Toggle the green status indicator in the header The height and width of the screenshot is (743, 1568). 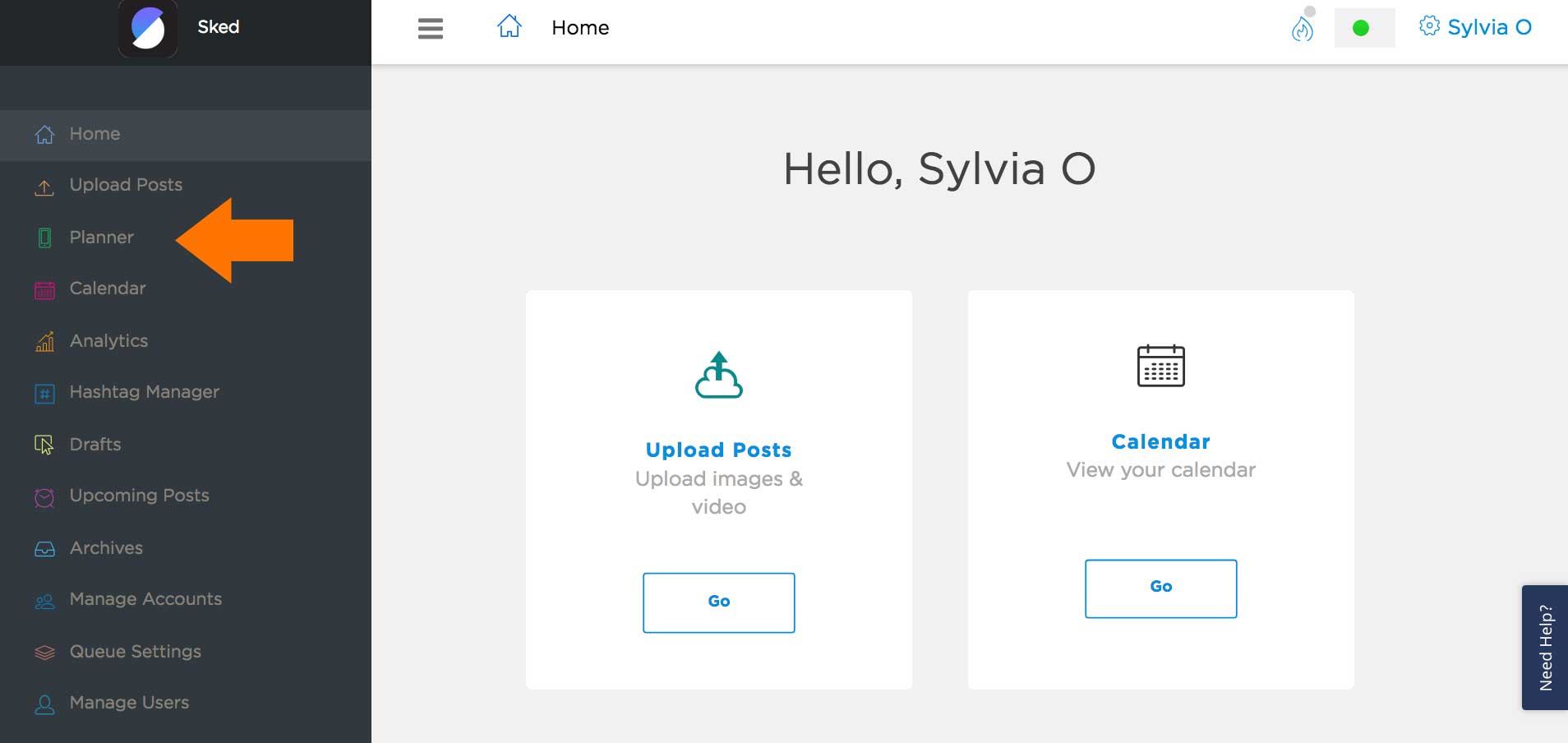pos(1362,27)
